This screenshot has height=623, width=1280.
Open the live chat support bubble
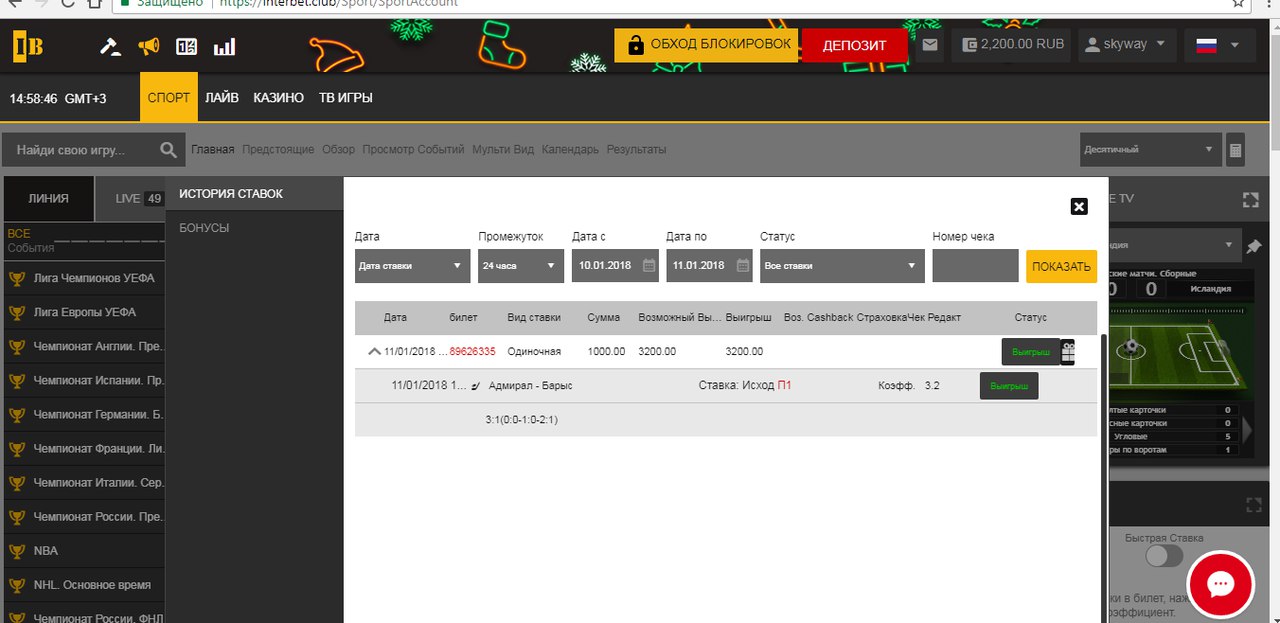(x=1220, y=584)
